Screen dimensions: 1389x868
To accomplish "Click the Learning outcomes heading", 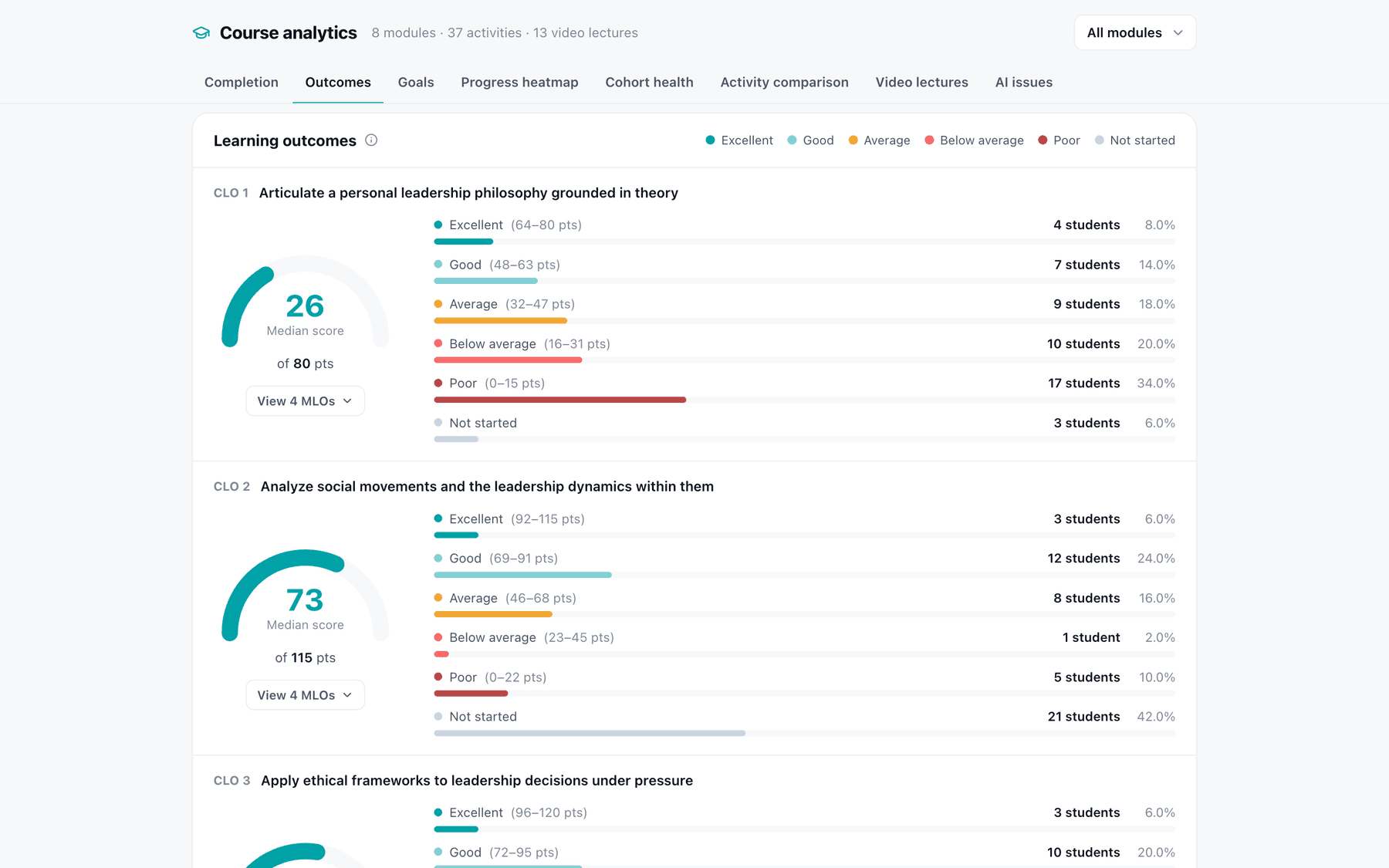I will [x=285, y=140].
